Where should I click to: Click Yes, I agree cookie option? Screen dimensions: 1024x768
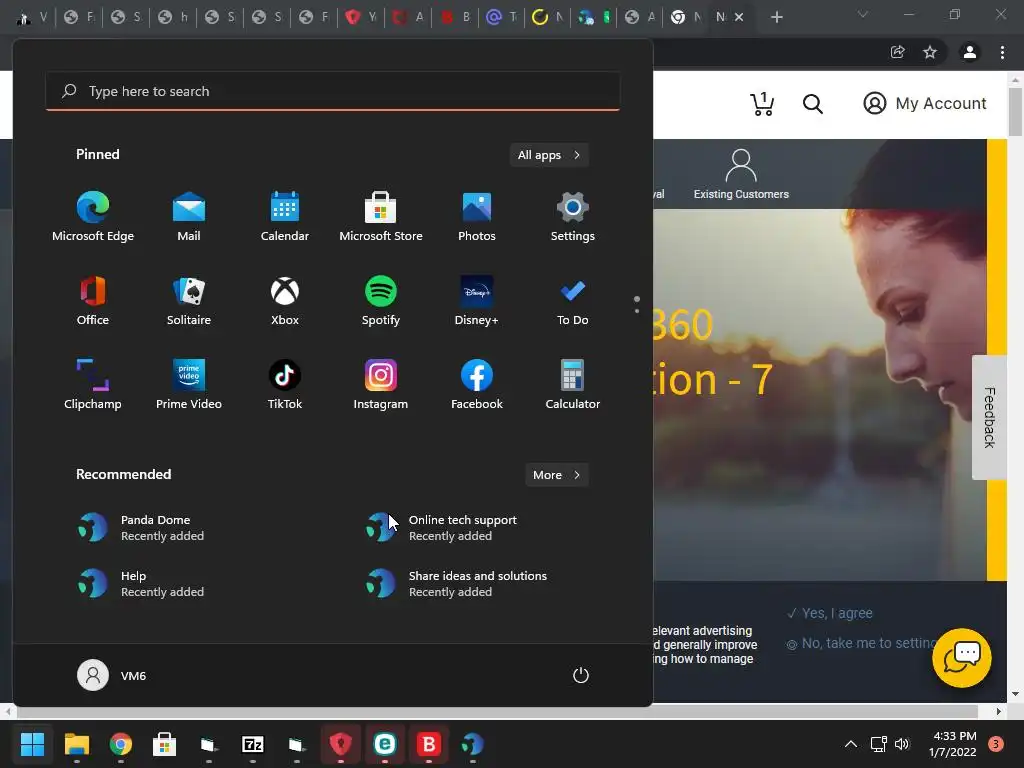[x=830, y=613]
